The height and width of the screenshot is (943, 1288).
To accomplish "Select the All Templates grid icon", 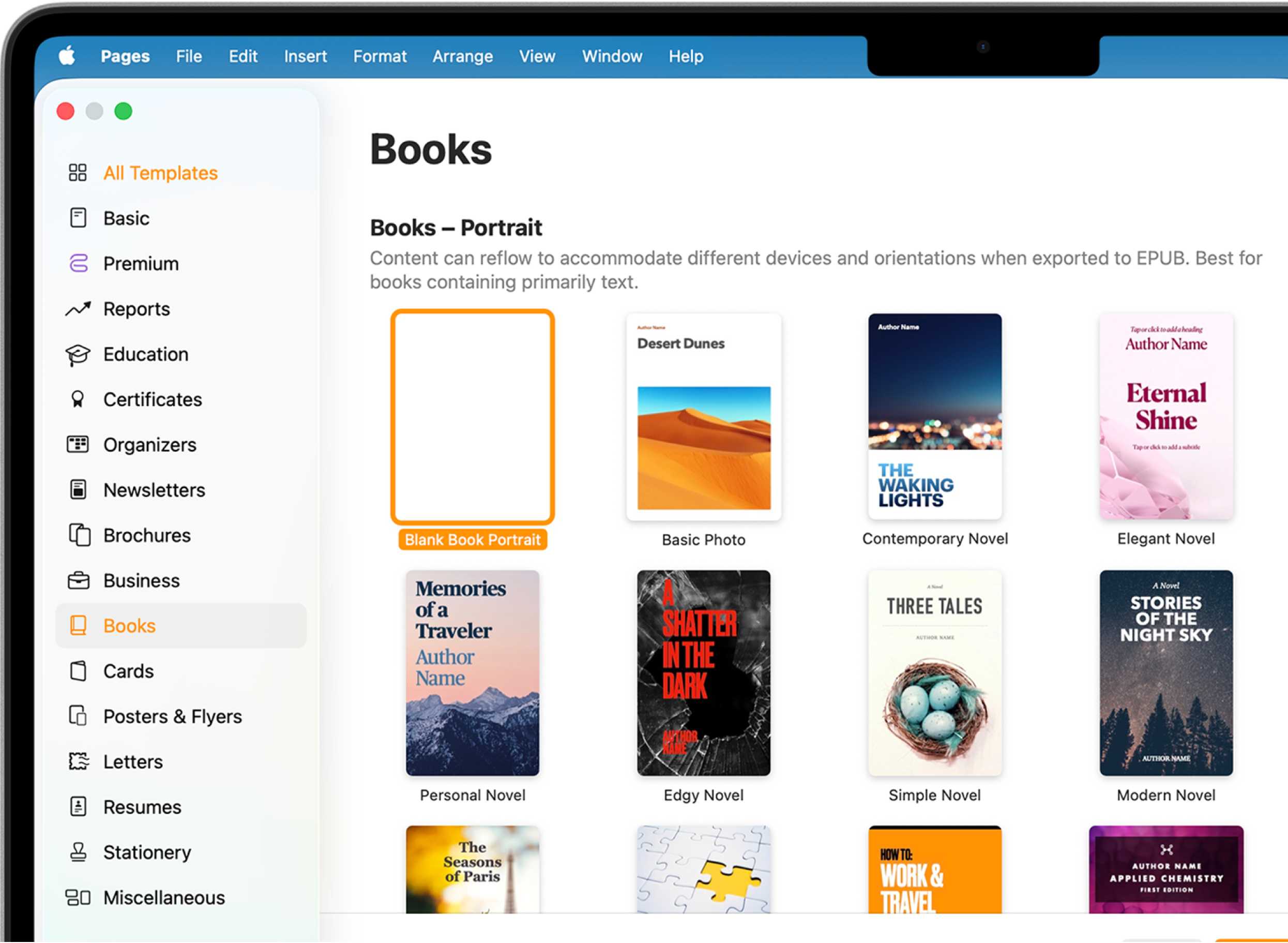I will click(78, 172).
